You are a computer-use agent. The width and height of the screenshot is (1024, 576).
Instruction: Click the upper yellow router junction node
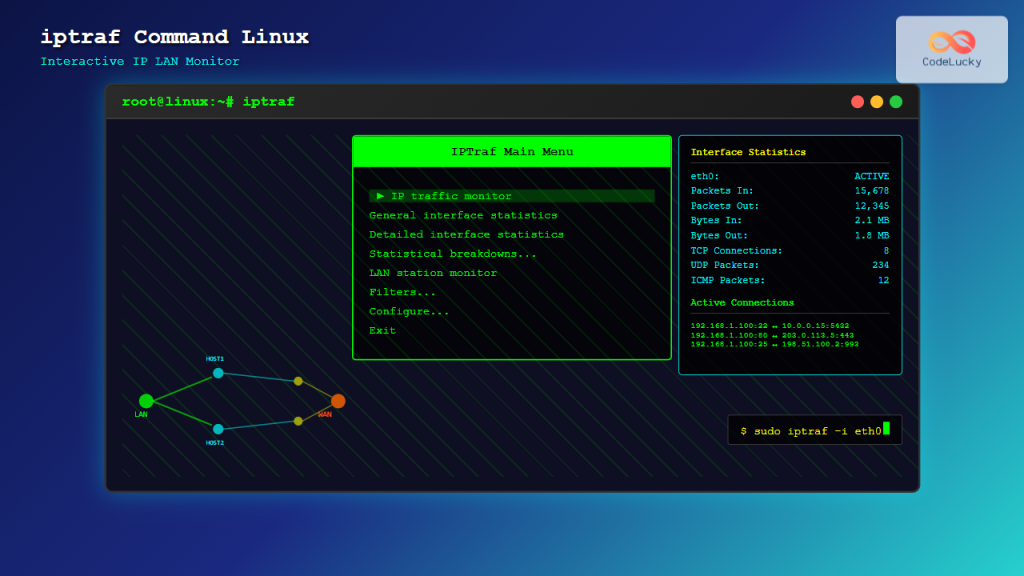299,380
